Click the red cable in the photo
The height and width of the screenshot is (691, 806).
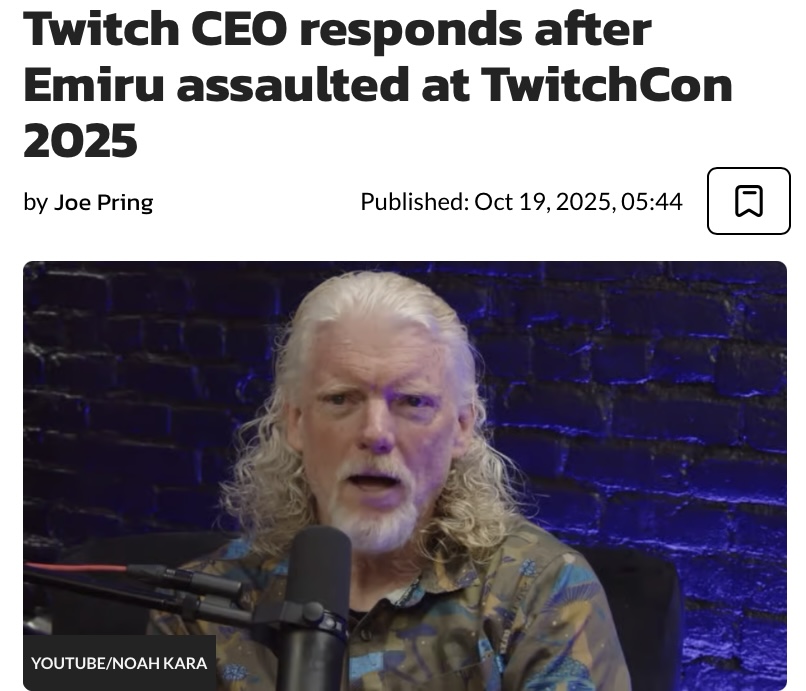point(76,568)
